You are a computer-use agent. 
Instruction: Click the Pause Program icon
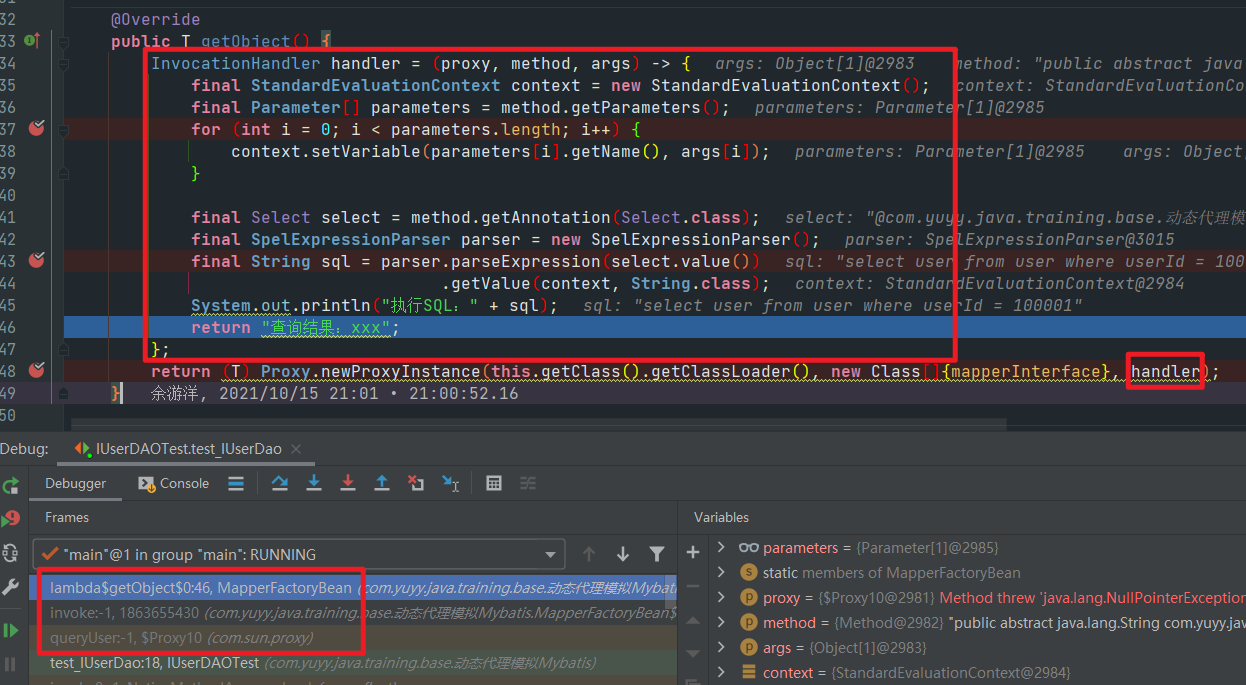[x=11, y=663]
